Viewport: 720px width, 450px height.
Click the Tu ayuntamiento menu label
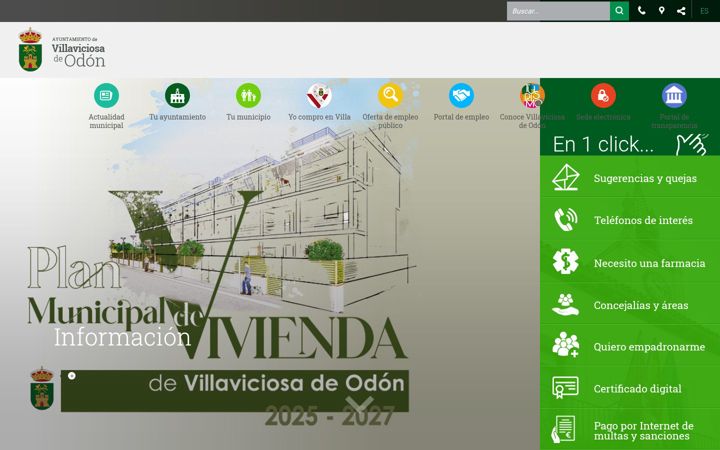click(x=177, y=117)
